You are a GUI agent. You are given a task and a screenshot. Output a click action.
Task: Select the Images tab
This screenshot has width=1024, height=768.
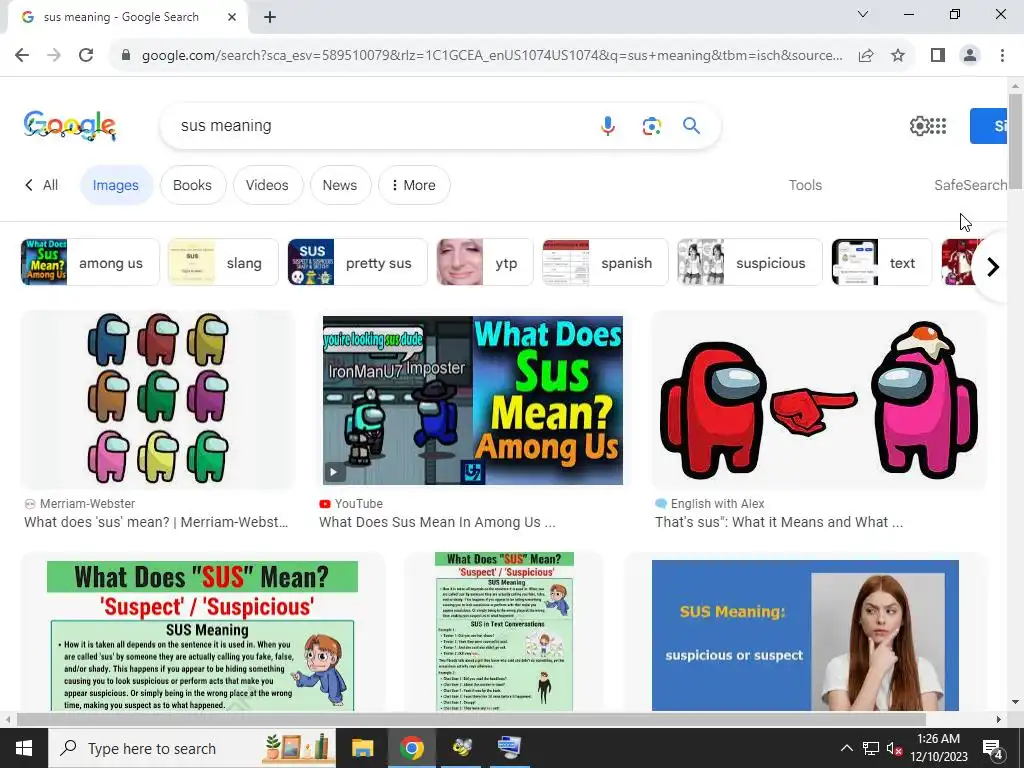pos(116,185)
